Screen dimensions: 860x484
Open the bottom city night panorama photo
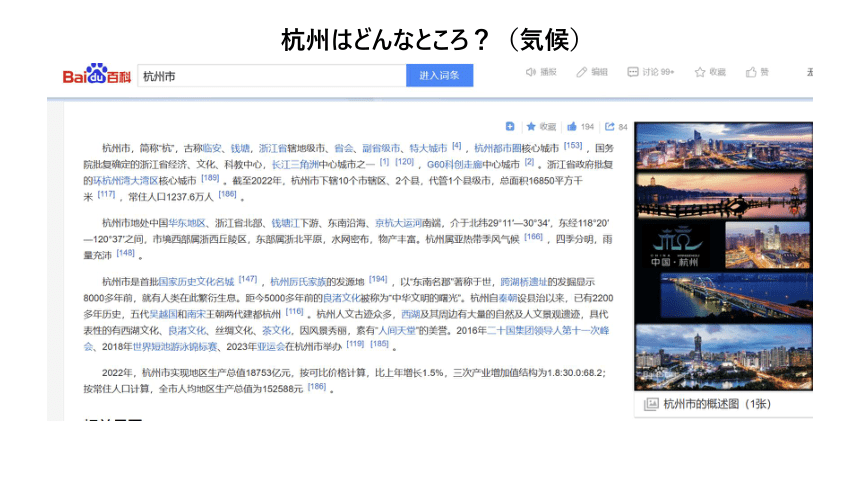(x=723, y=357)
